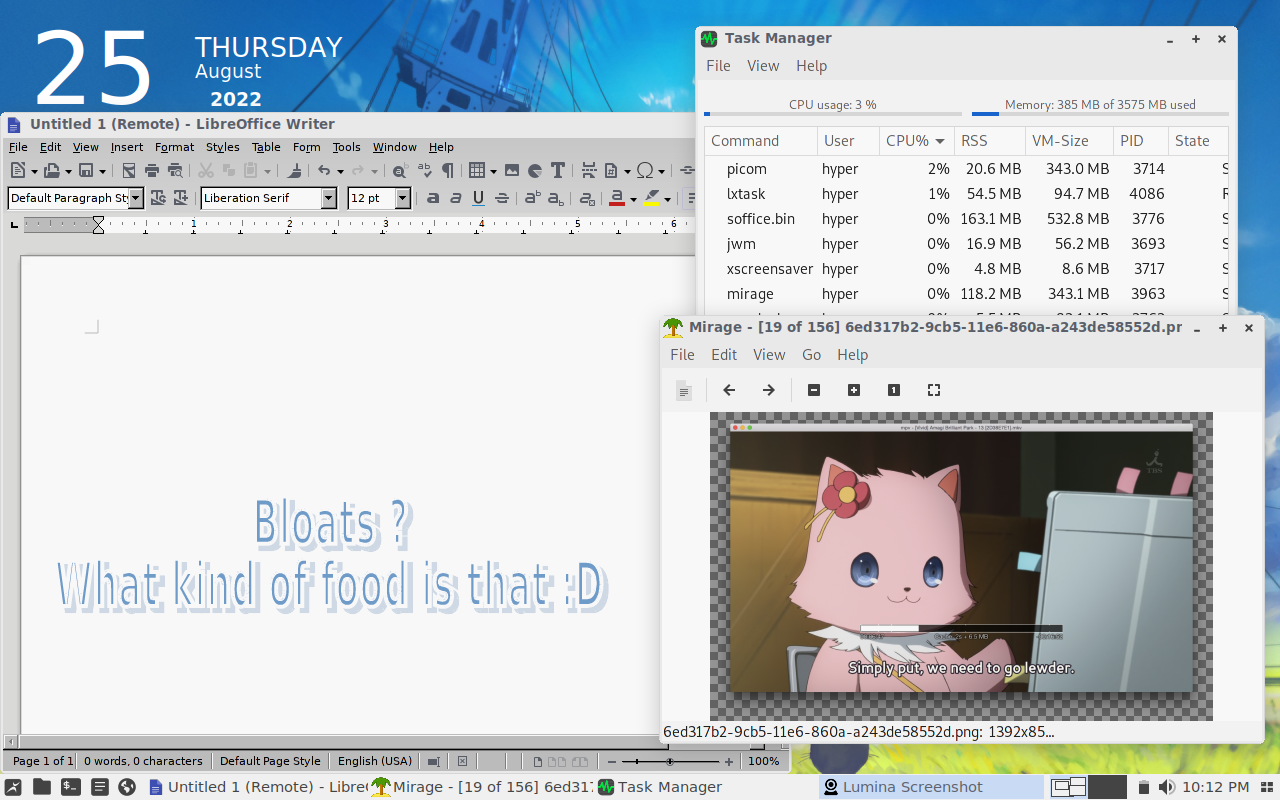
Task: Click the Undo arrow in Writer
Action: coord(324,171)
